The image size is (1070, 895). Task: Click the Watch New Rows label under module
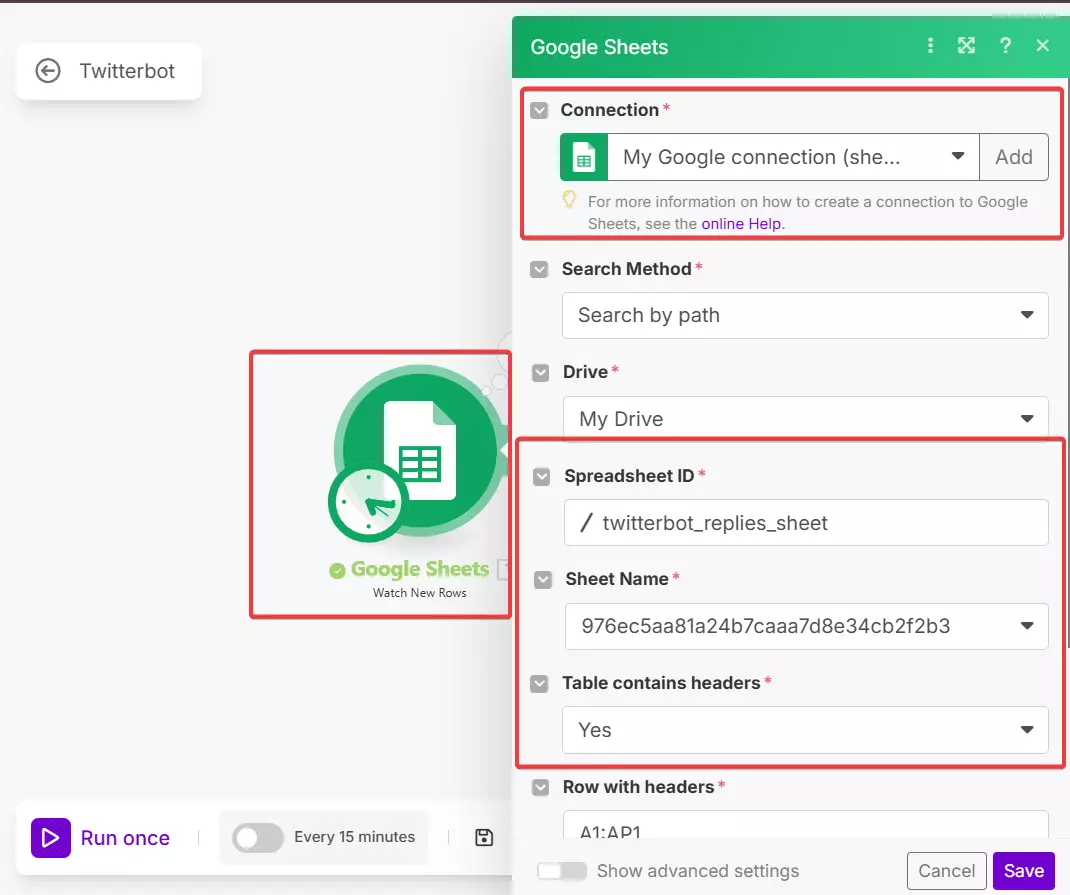(x=420, y=593)
